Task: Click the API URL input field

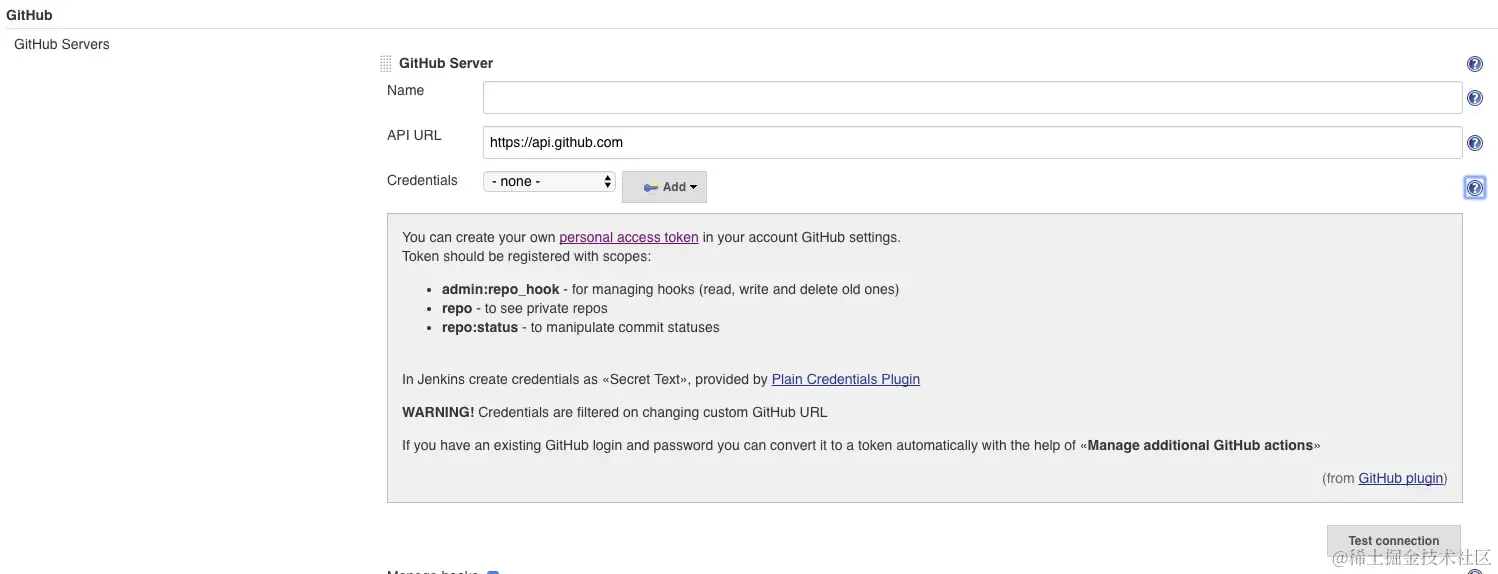Action: tap(972, 142)
